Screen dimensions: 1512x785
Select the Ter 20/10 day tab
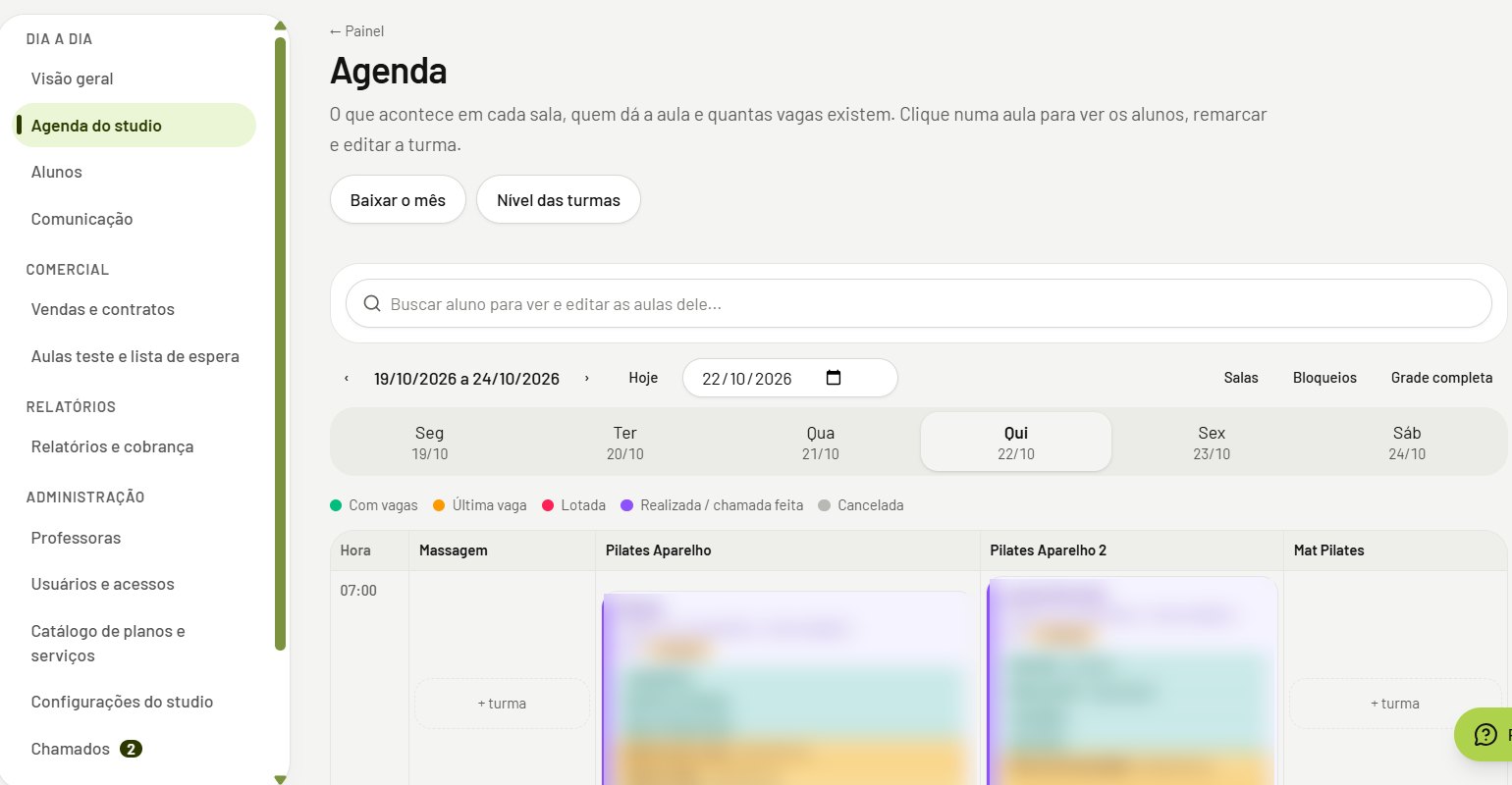624,443
